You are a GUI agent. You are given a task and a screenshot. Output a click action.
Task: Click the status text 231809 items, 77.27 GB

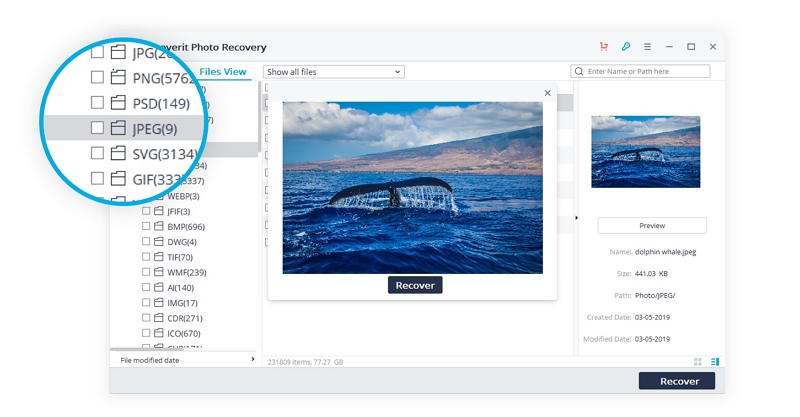(305, 362)
